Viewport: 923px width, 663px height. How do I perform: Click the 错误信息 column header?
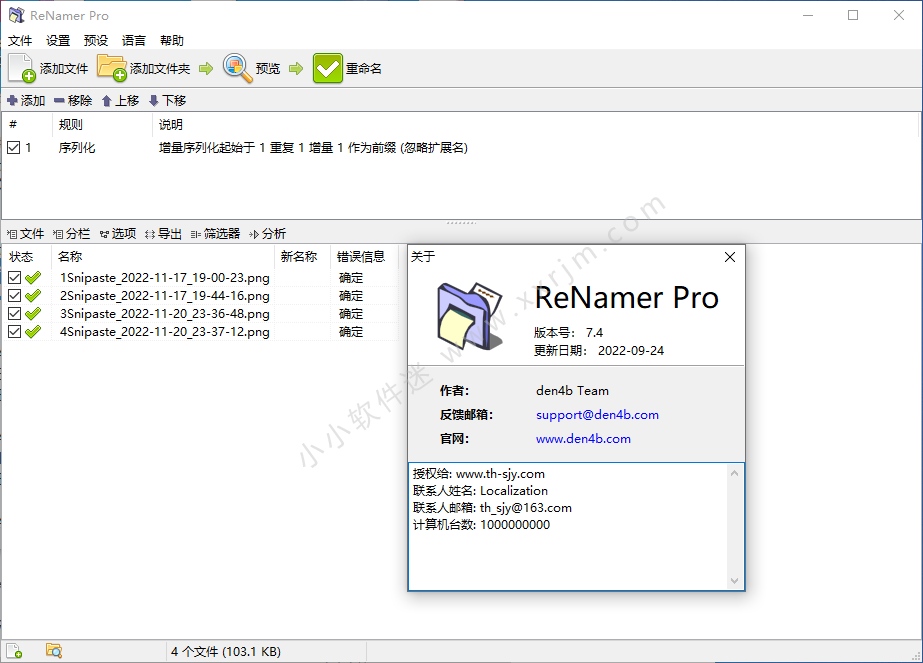tap(364, 257)
